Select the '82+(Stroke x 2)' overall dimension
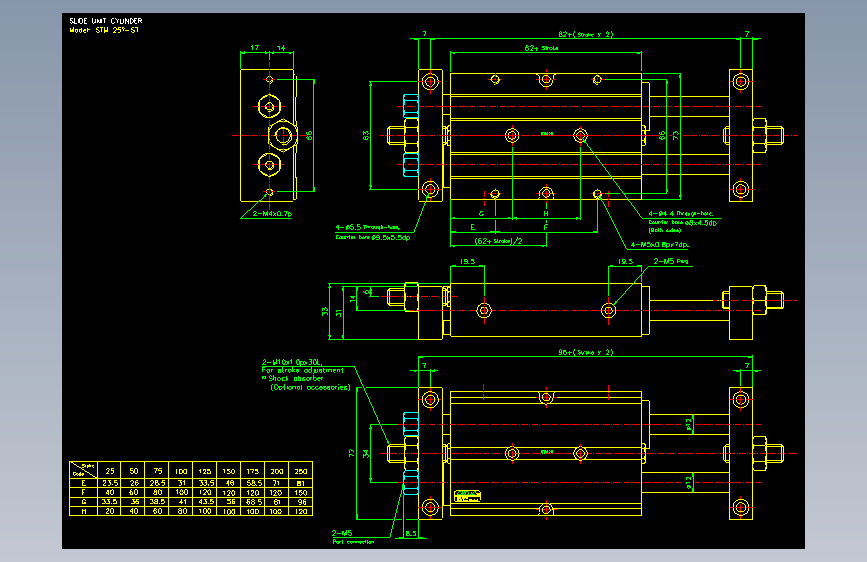 (x=586, y=34)
